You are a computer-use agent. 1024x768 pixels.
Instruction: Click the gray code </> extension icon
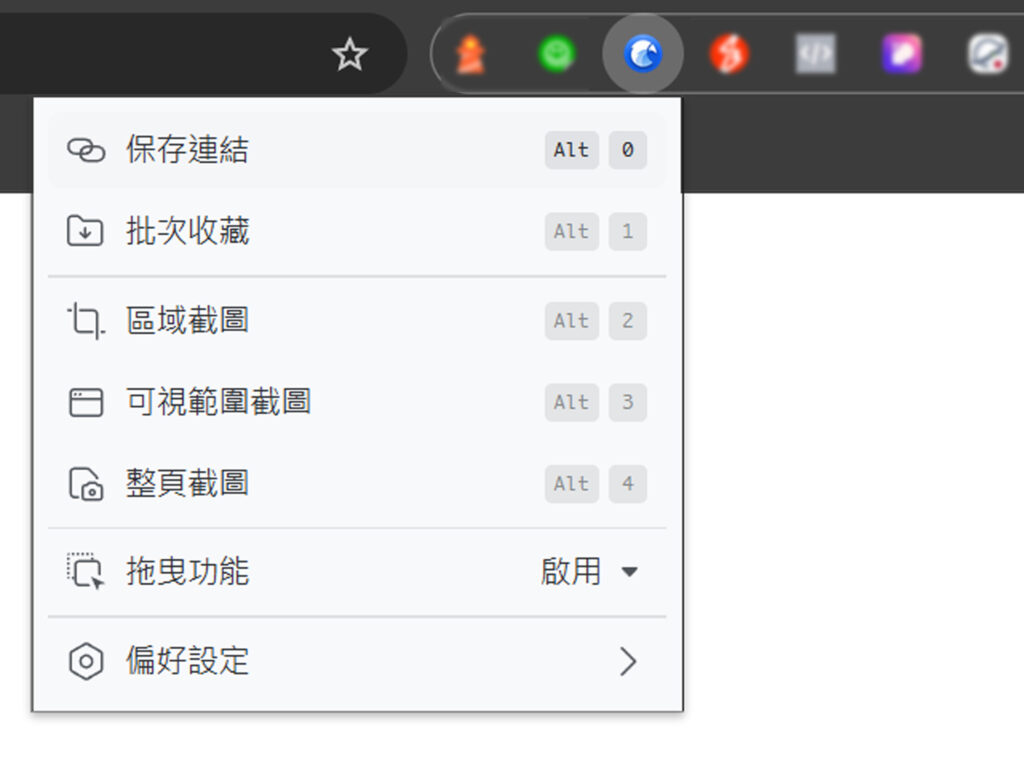click(814, 55)
